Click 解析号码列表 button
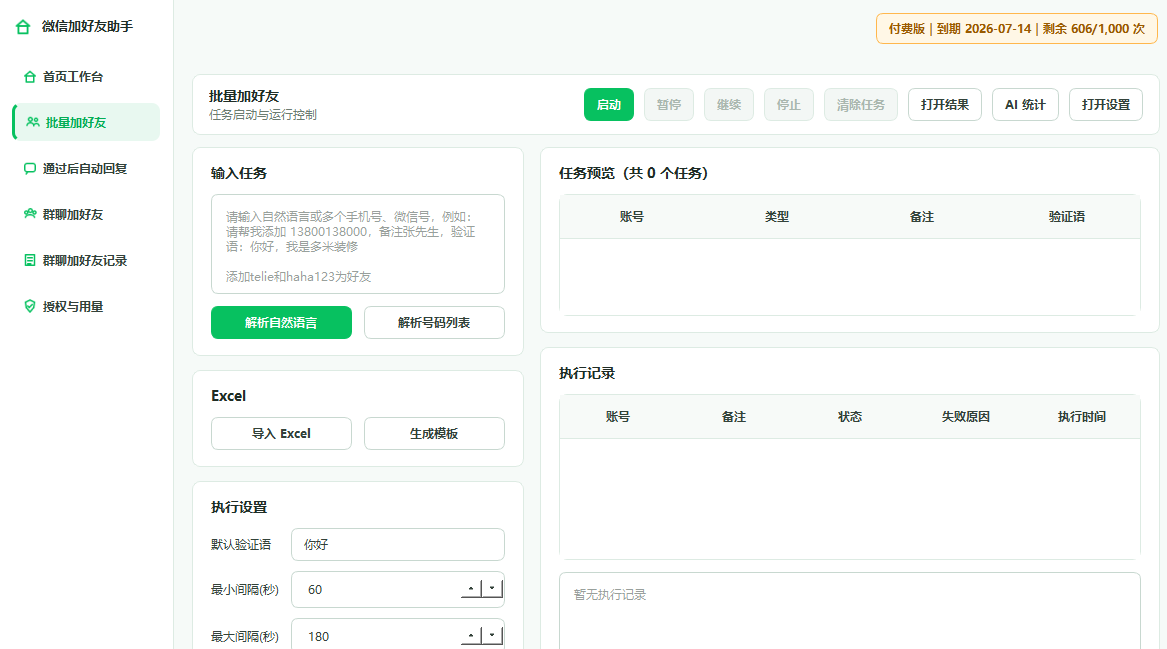The image size is (1167, 649). tap(434, 322)
